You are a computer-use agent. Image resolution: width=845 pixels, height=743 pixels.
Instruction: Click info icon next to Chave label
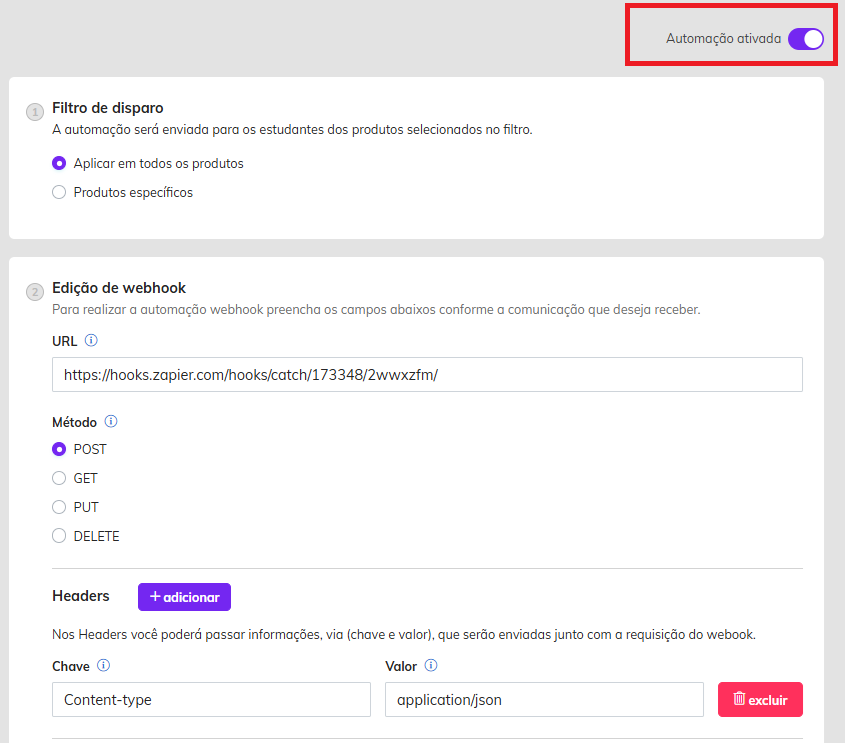pyautogui.click(x=103, y=665)
